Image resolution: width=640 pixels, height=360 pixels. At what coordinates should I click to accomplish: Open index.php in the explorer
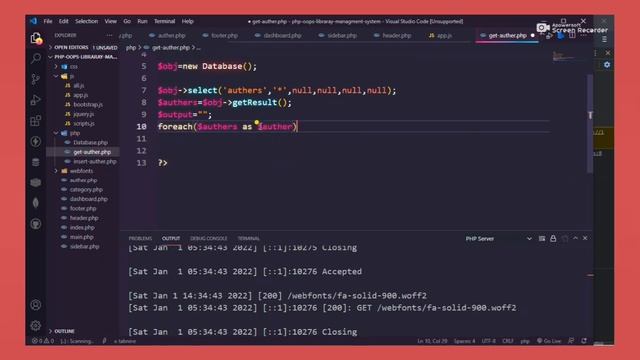82,227
